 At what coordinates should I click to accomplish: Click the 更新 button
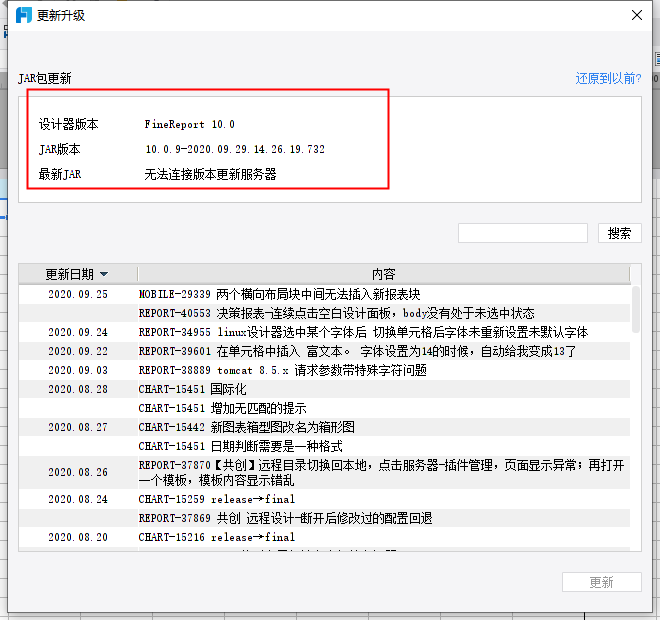click(601, 582)
